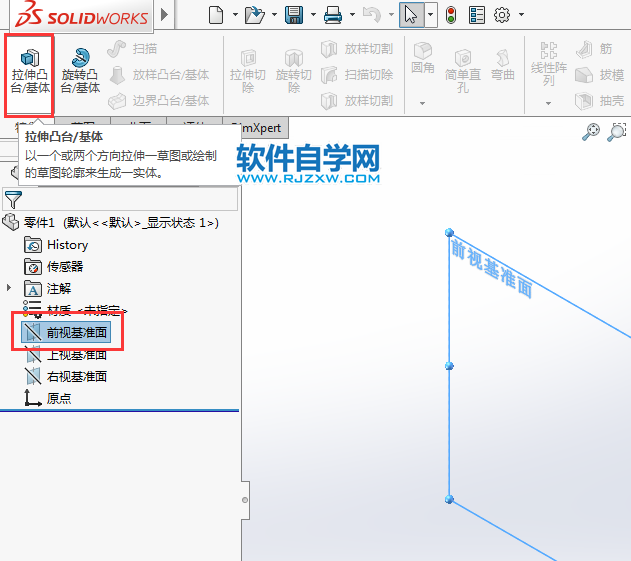
Task: Click the Front Plane label in viewport
Action: click(x=491, y=268)
